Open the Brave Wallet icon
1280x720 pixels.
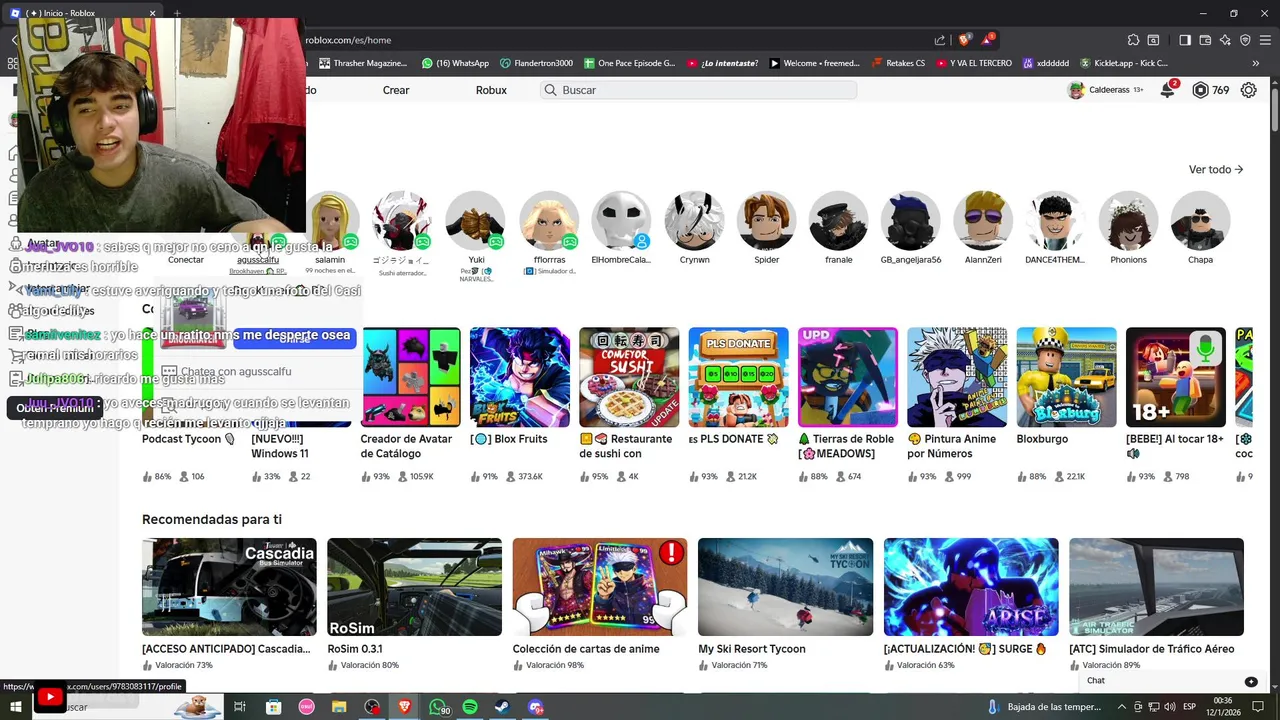click(1205, 40)
